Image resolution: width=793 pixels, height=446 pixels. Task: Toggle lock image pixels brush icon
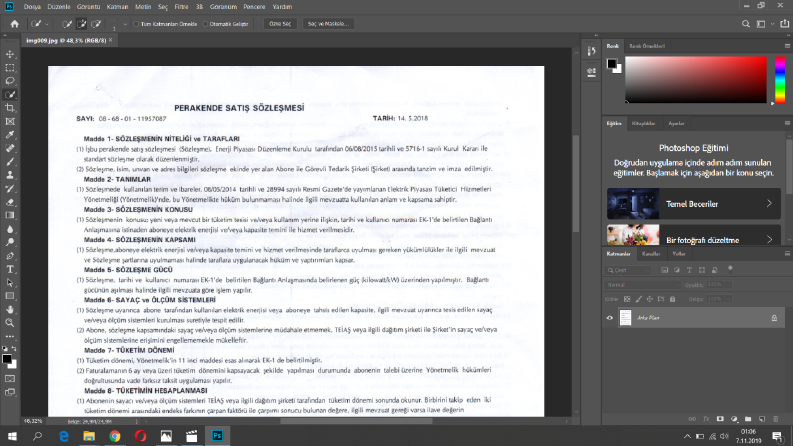click(638, 299)
